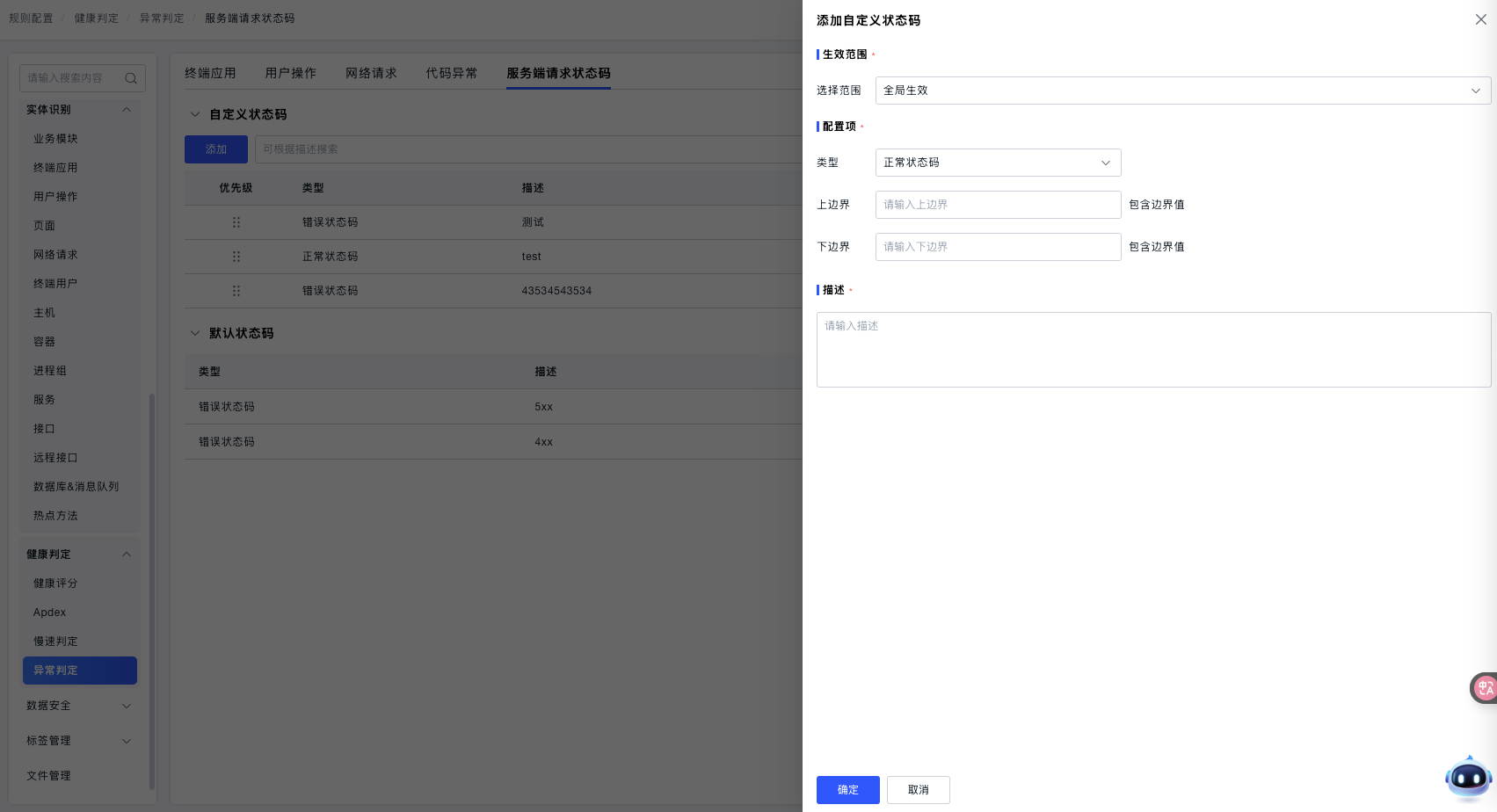Collapse the 实体识别 sidebar group
This screenshot has height=812, width=1497.
(127, 110)
